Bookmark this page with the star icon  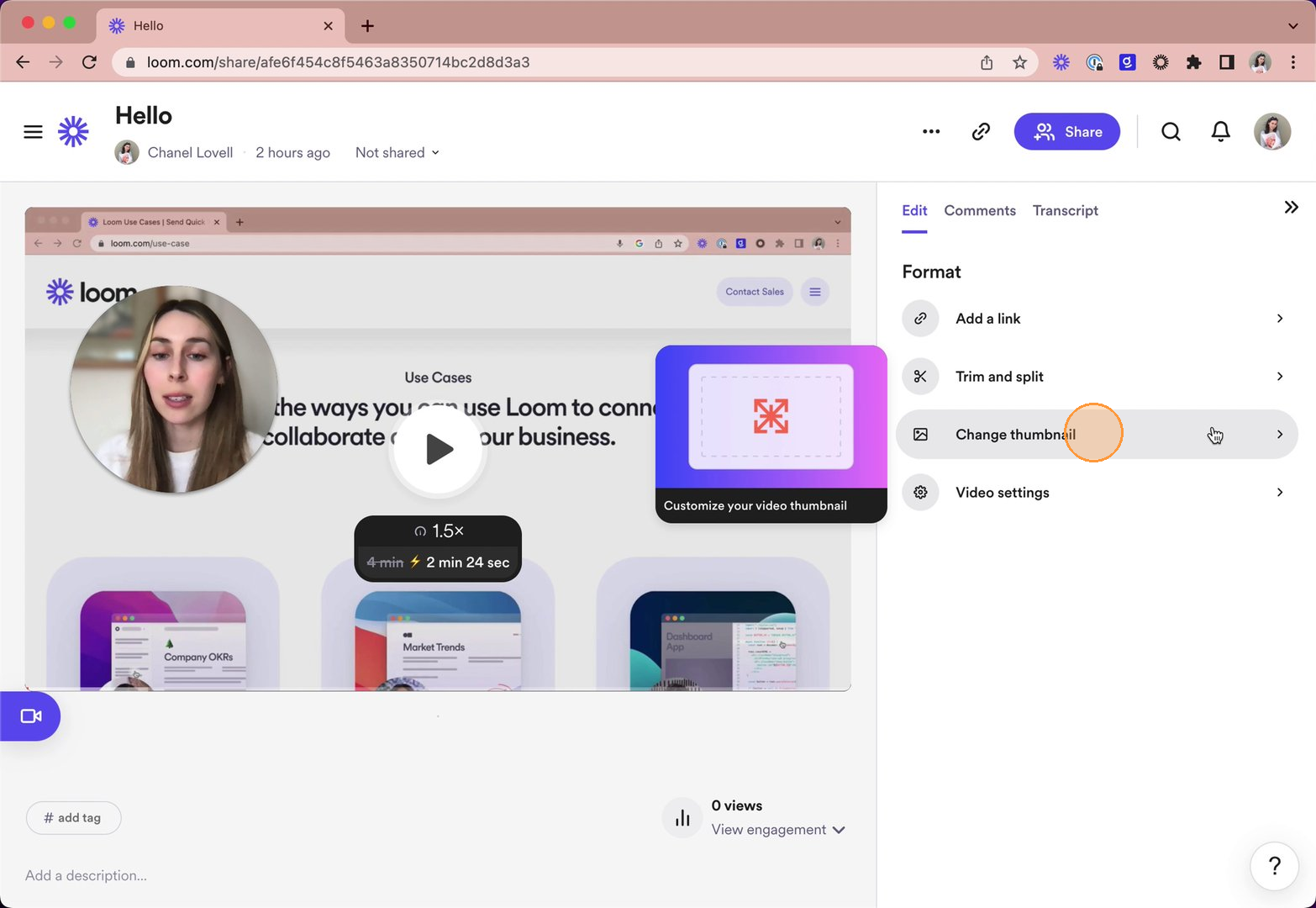click(1019, 62)
